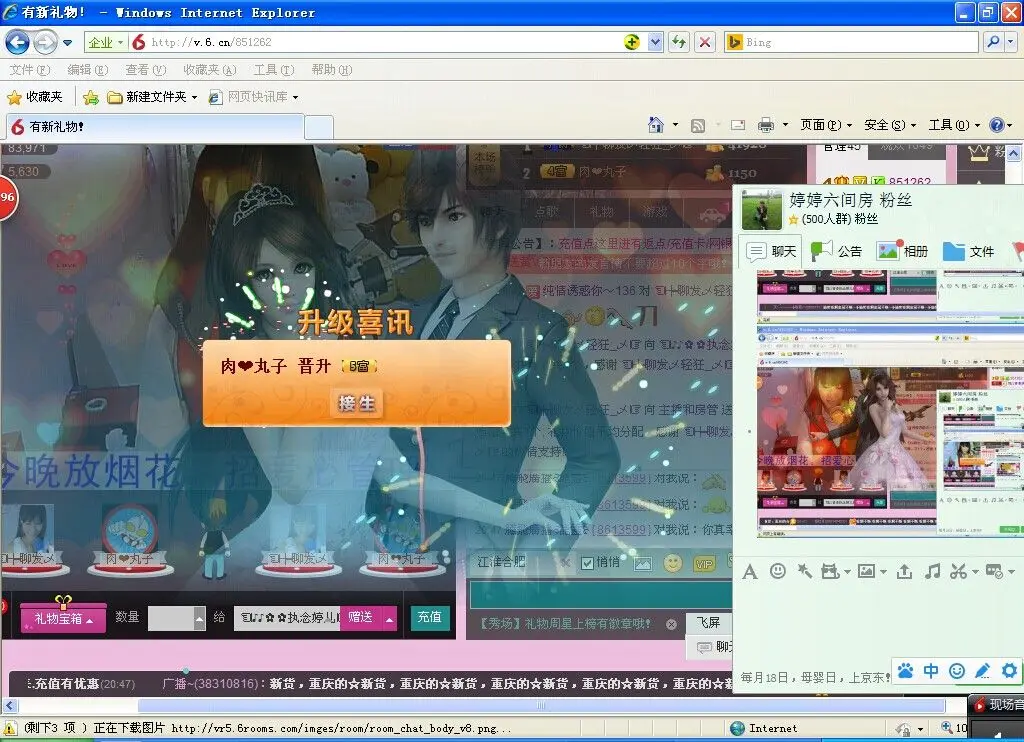
Task: Toggle the 悄悄 whisper checkbox
Action: (587, 562)
